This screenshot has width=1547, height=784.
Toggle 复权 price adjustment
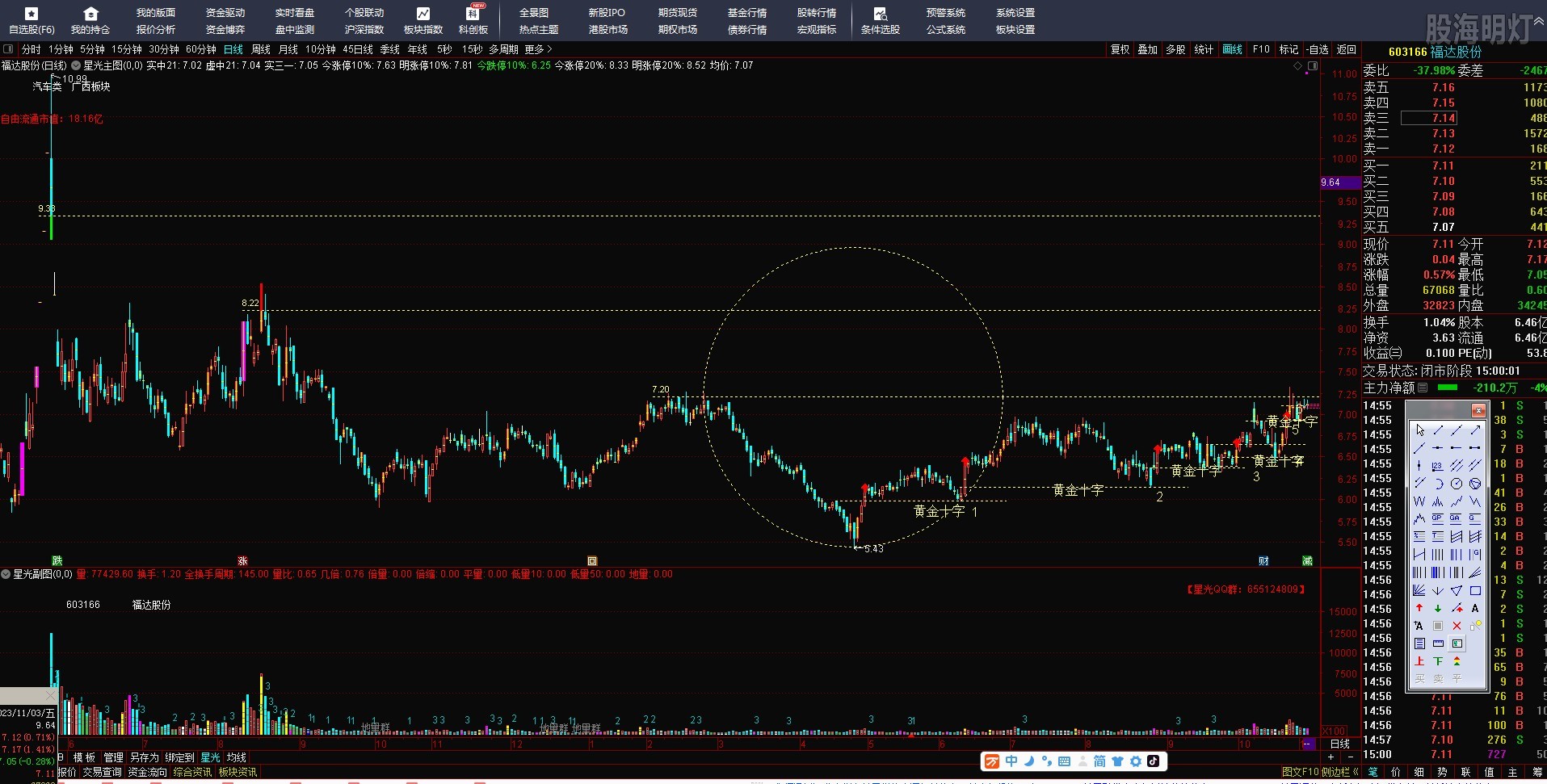[x=1120, y=49]
